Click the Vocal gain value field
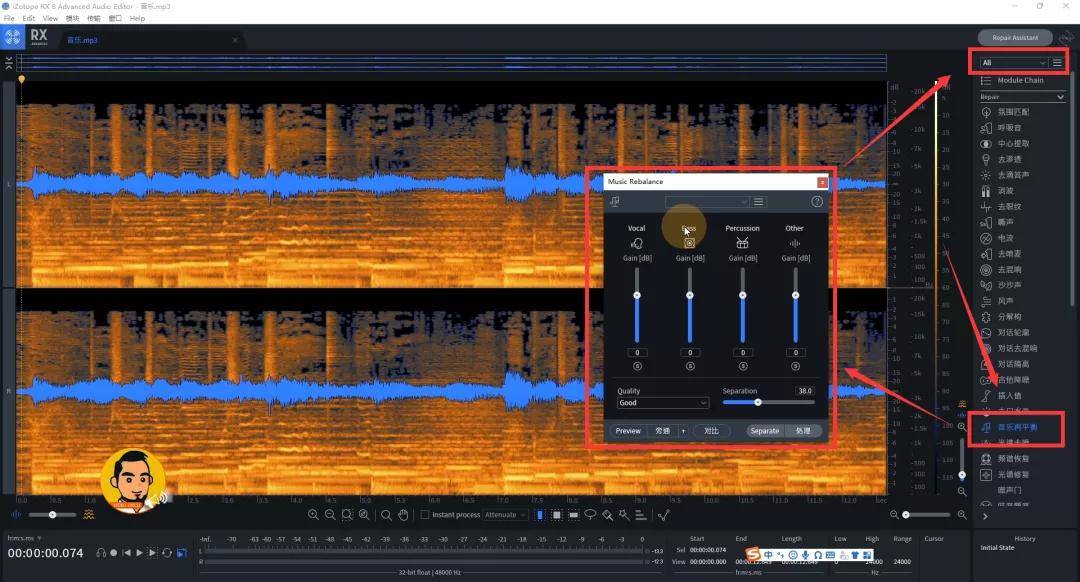Screen dimensions: 1080x582 click(x=637, y=353)
